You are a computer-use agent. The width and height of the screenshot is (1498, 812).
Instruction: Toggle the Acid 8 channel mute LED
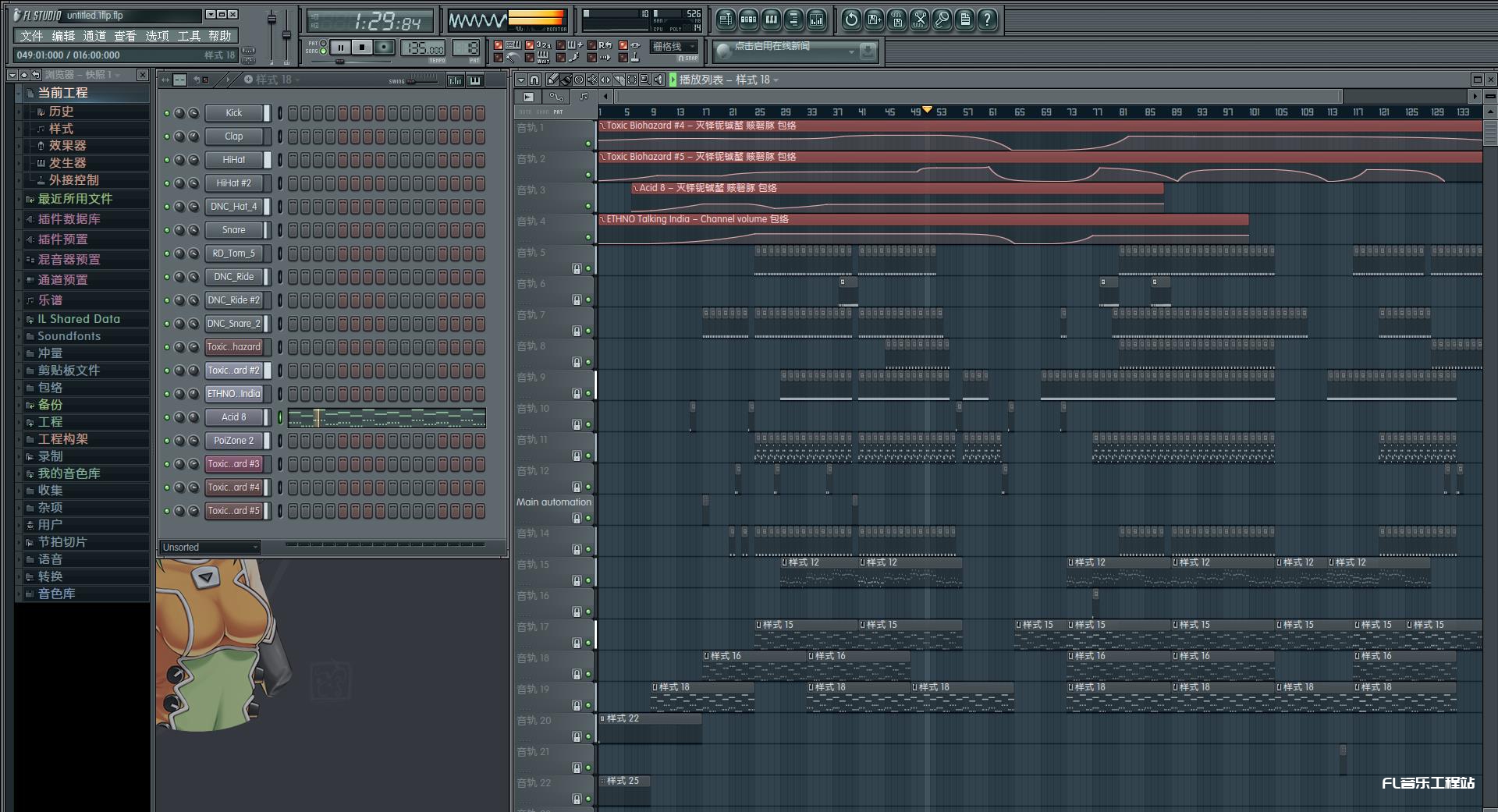click(166, 417)
